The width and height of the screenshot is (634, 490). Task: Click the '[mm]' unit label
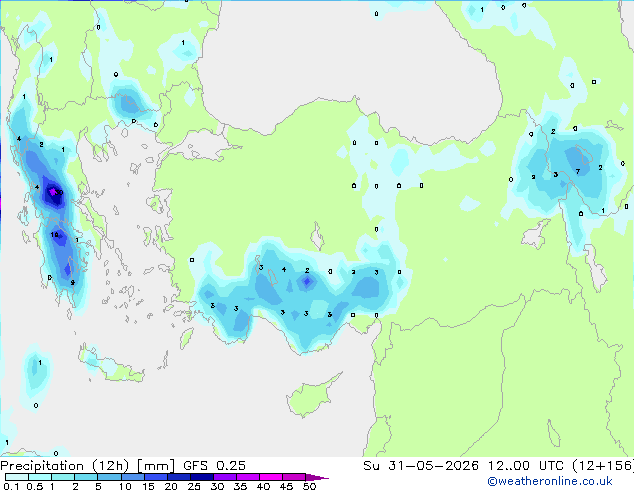[x=156, y=466]
